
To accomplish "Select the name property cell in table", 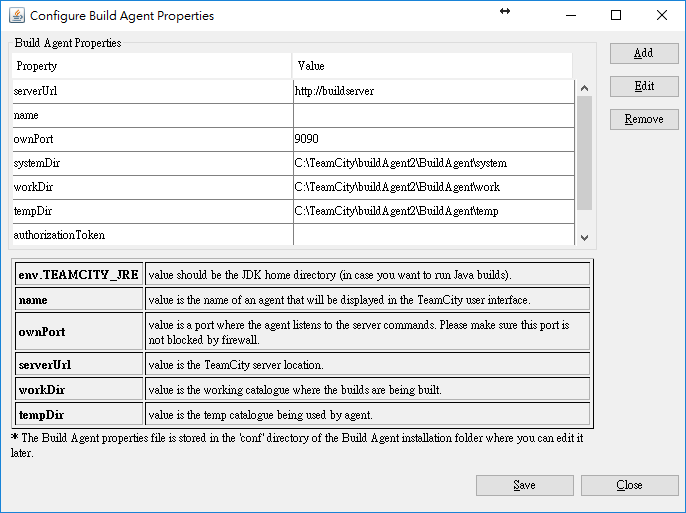I will click(153, 115).
